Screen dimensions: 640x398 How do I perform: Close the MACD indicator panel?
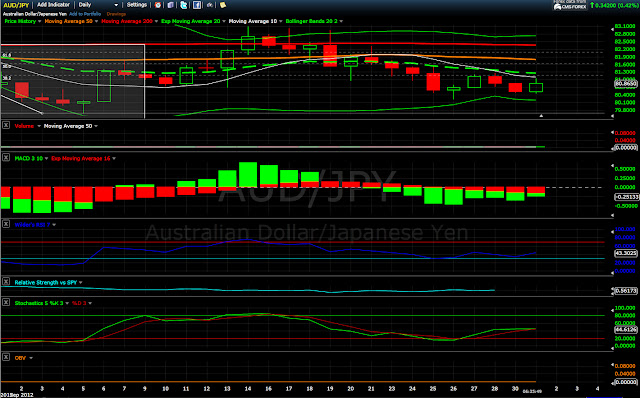[x=6, y=157]
